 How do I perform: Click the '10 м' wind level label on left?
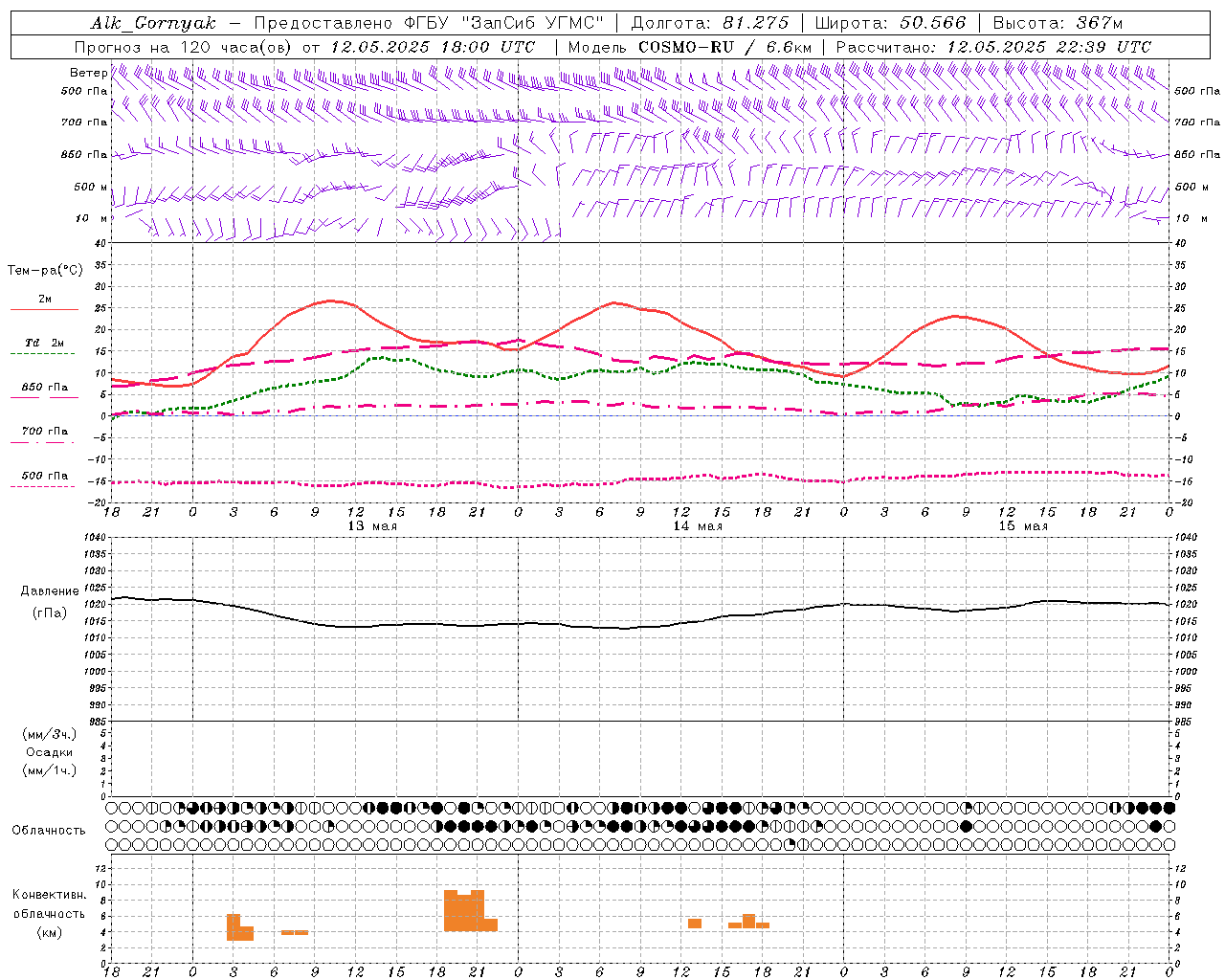tap(92, 218)
